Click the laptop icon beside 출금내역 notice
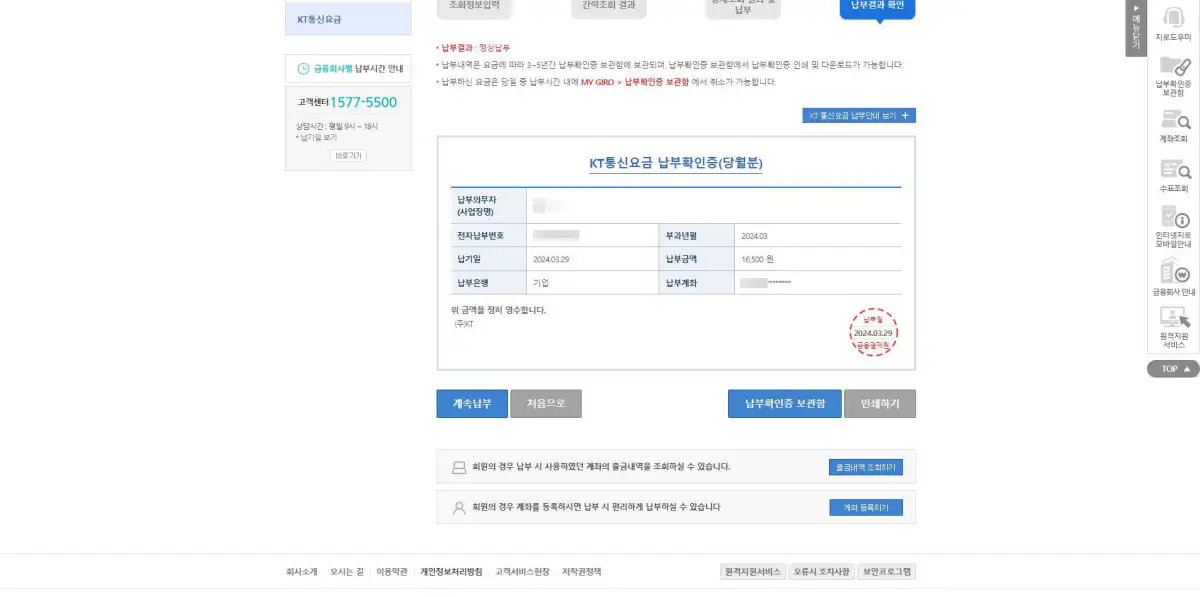 click(x=459, y=467)
